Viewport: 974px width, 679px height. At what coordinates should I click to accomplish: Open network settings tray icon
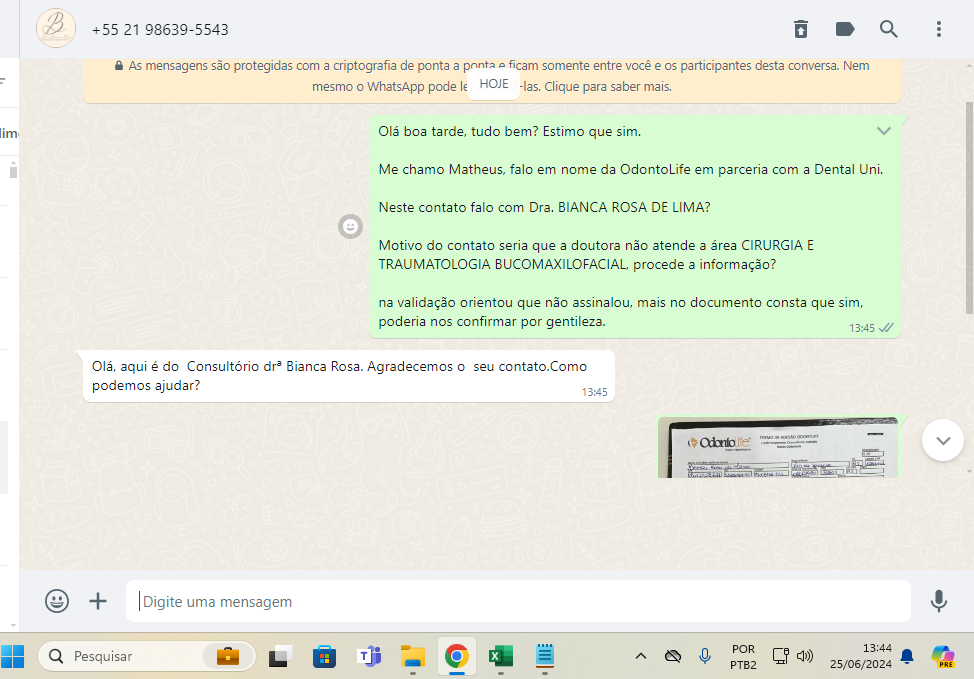[781, 656]
